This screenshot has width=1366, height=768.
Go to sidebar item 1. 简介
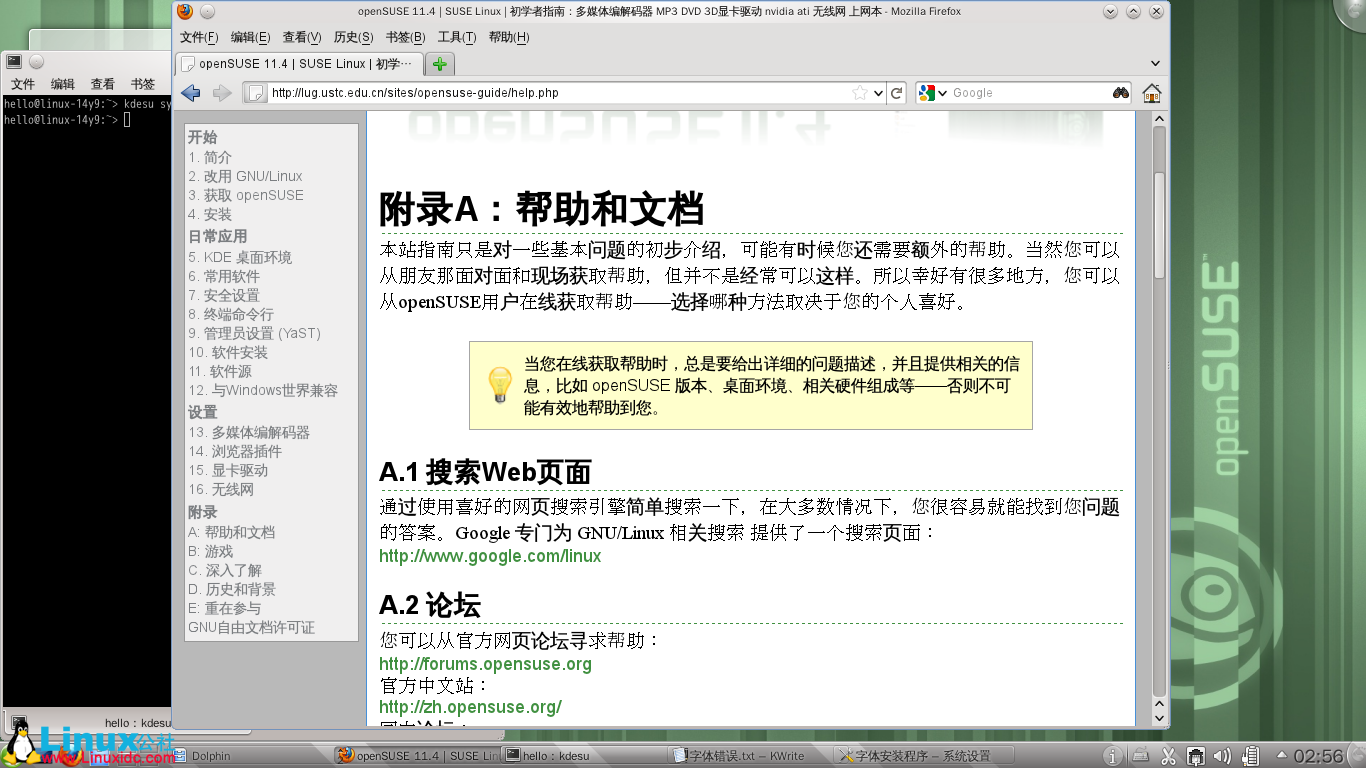[210, 157]
